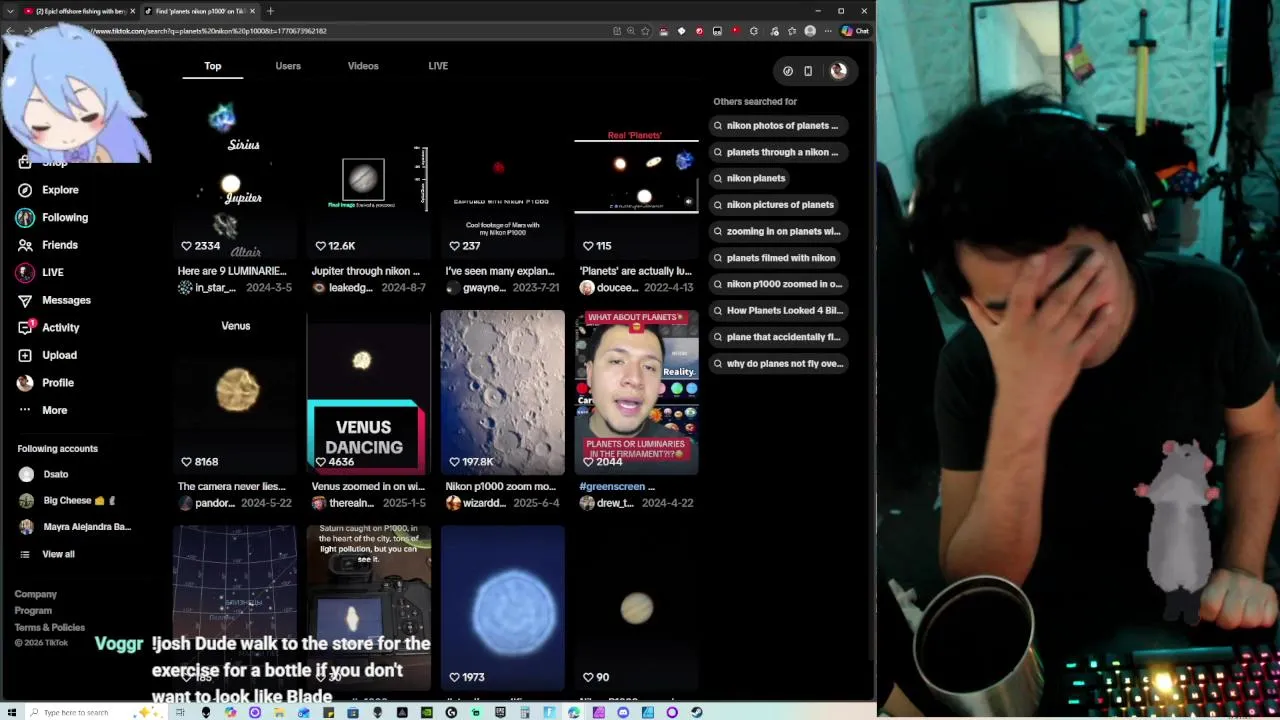Search the 'nikon planets' suggestion
This screenshot has height=720, width=1280.
coord(751,178)
